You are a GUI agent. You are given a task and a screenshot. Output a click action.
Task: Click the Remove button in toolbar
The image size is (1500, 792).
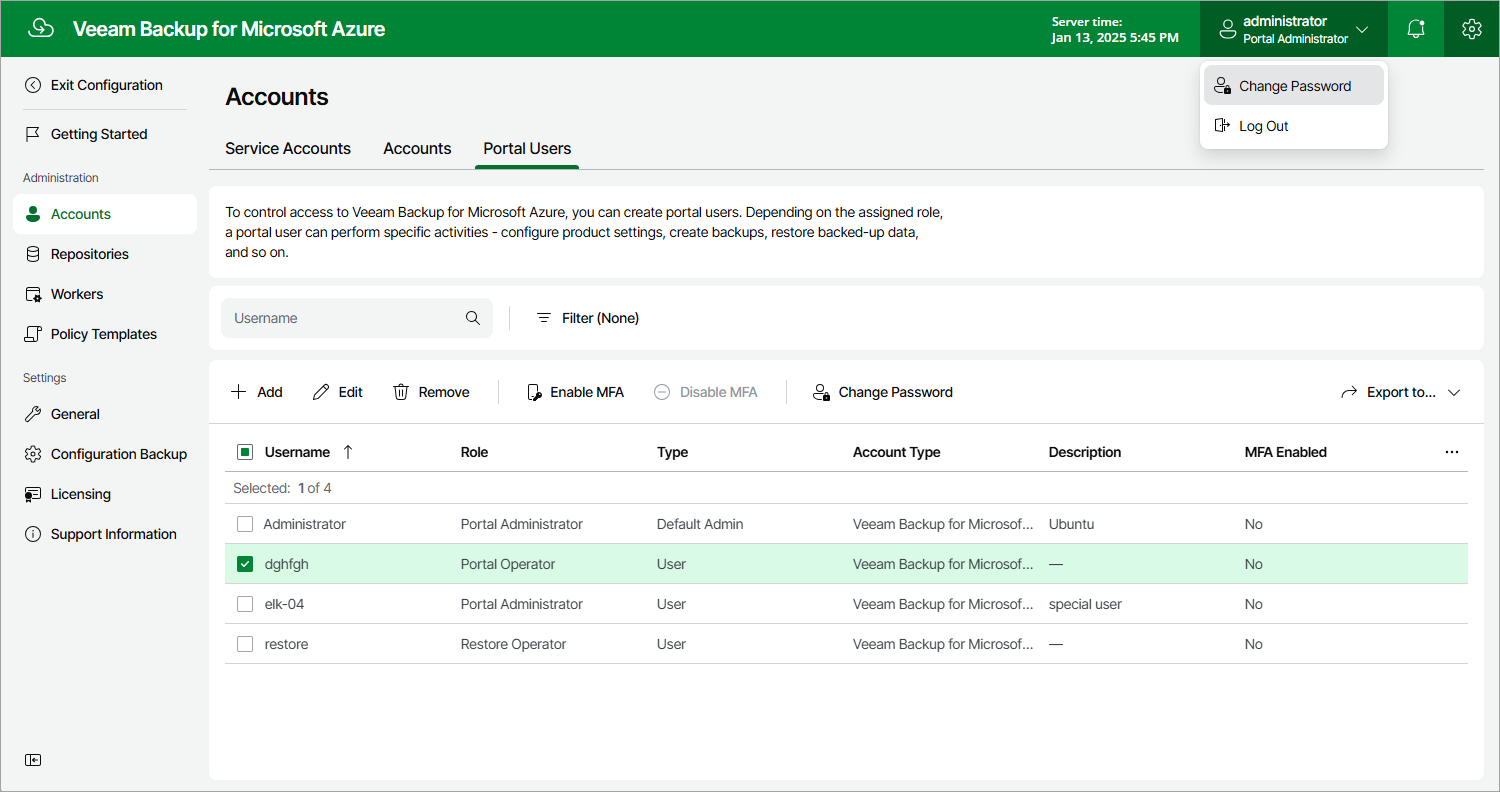click(x=431, y=392)
